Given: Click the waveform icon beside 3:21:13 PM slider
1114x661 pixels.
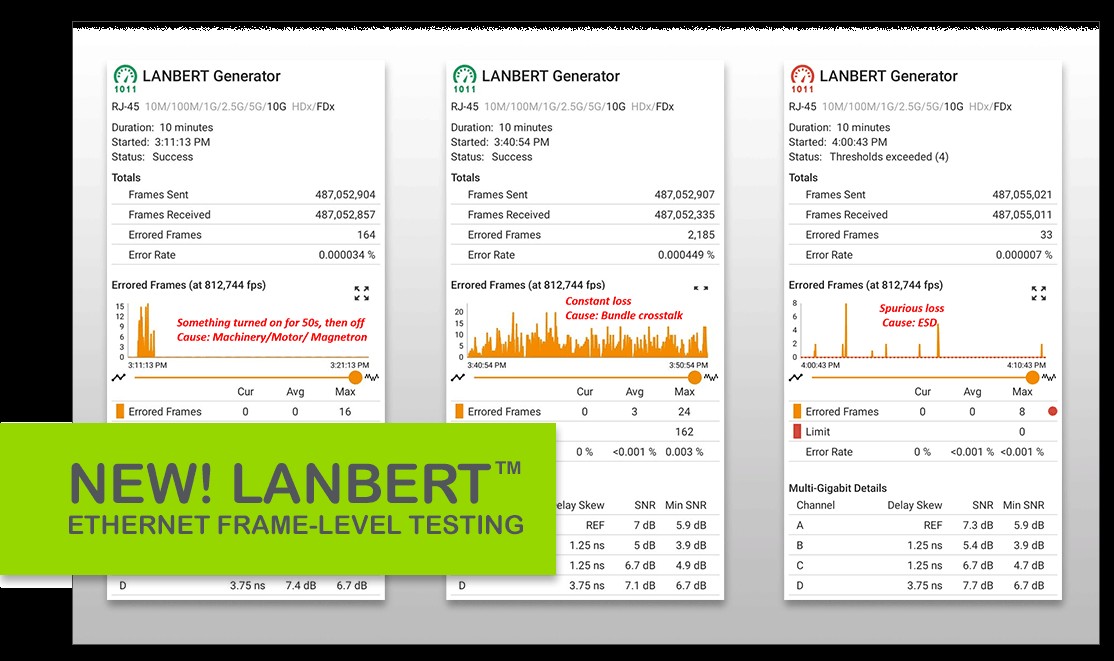Looking at the screenshot, I should pos(371,378).
